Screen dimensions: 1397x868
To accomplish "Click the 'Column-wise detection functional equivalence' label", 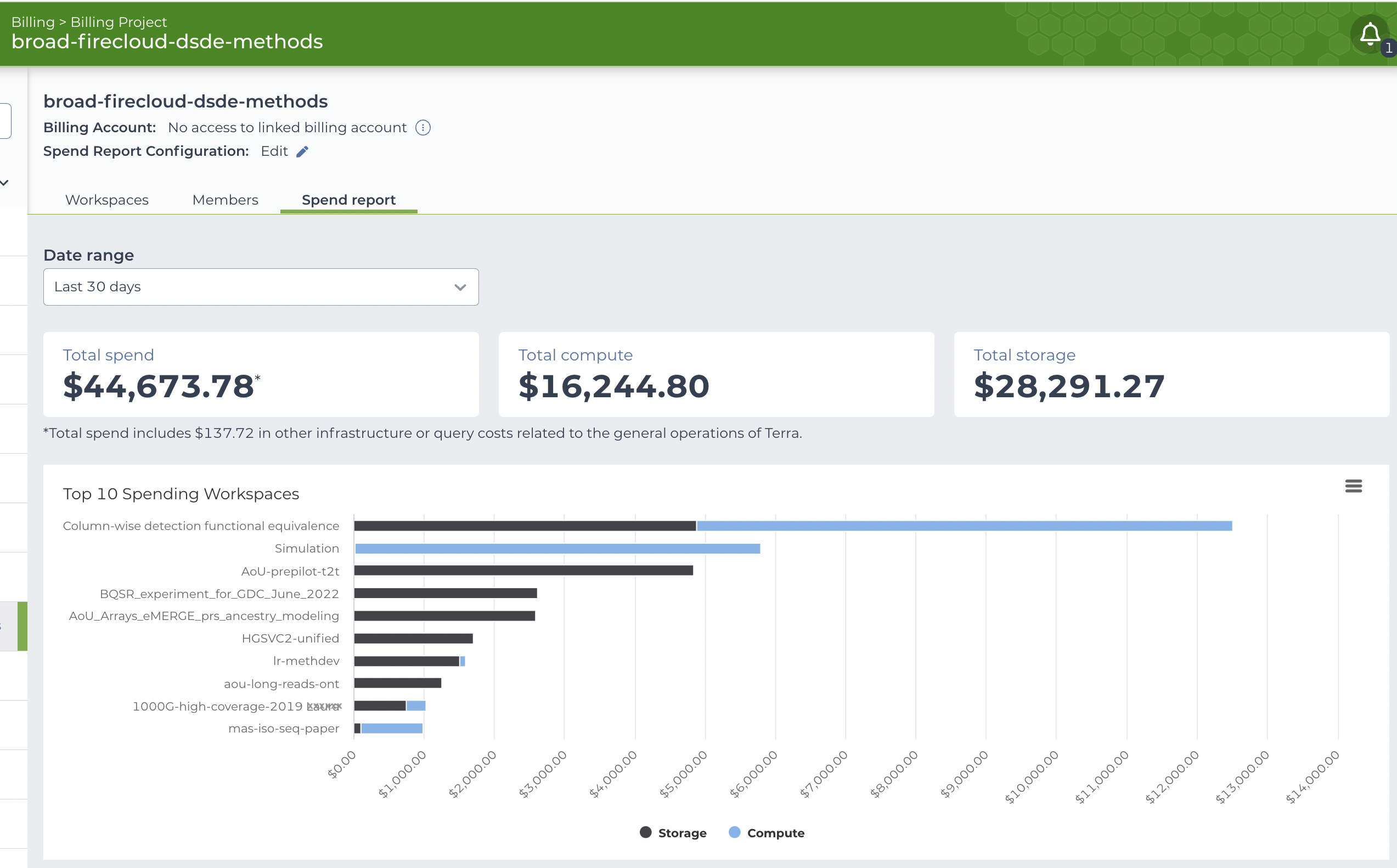I will coord(201,526).
